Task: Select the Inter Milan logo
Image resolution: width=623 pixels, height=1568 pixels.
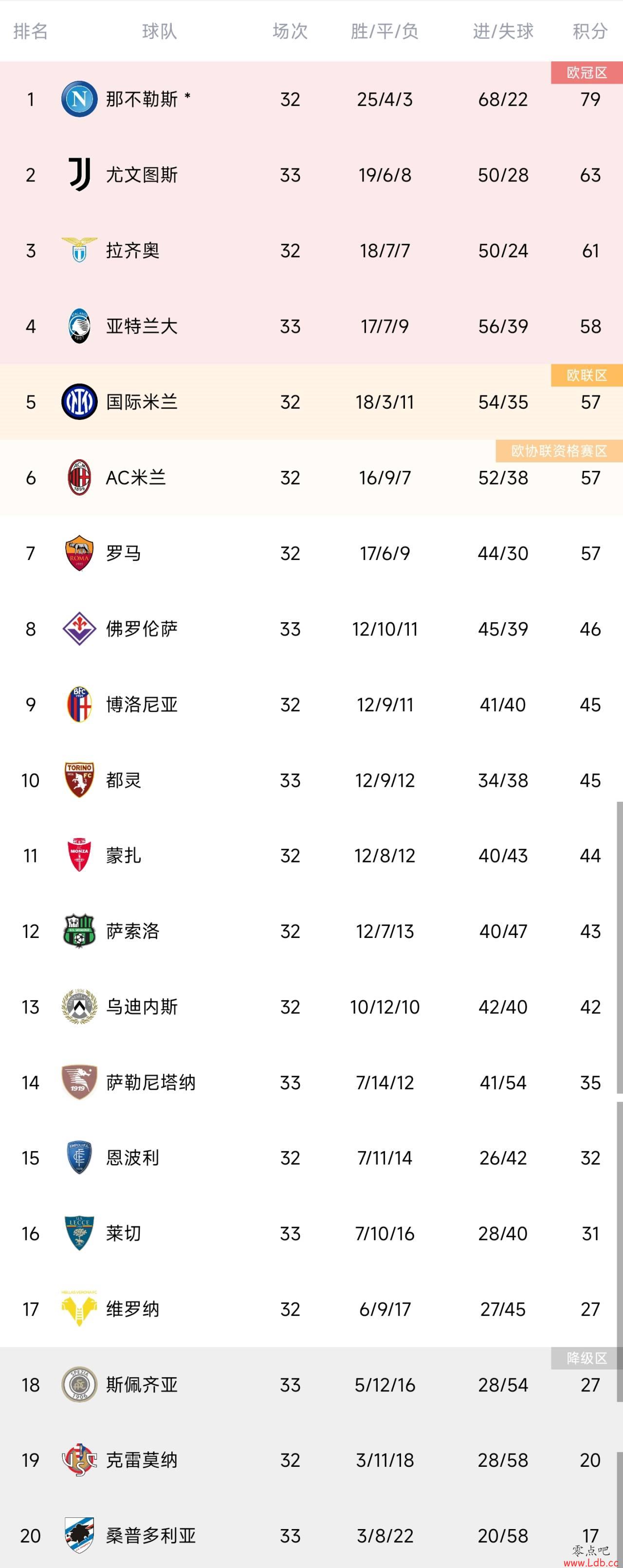Action: (79, 402)
